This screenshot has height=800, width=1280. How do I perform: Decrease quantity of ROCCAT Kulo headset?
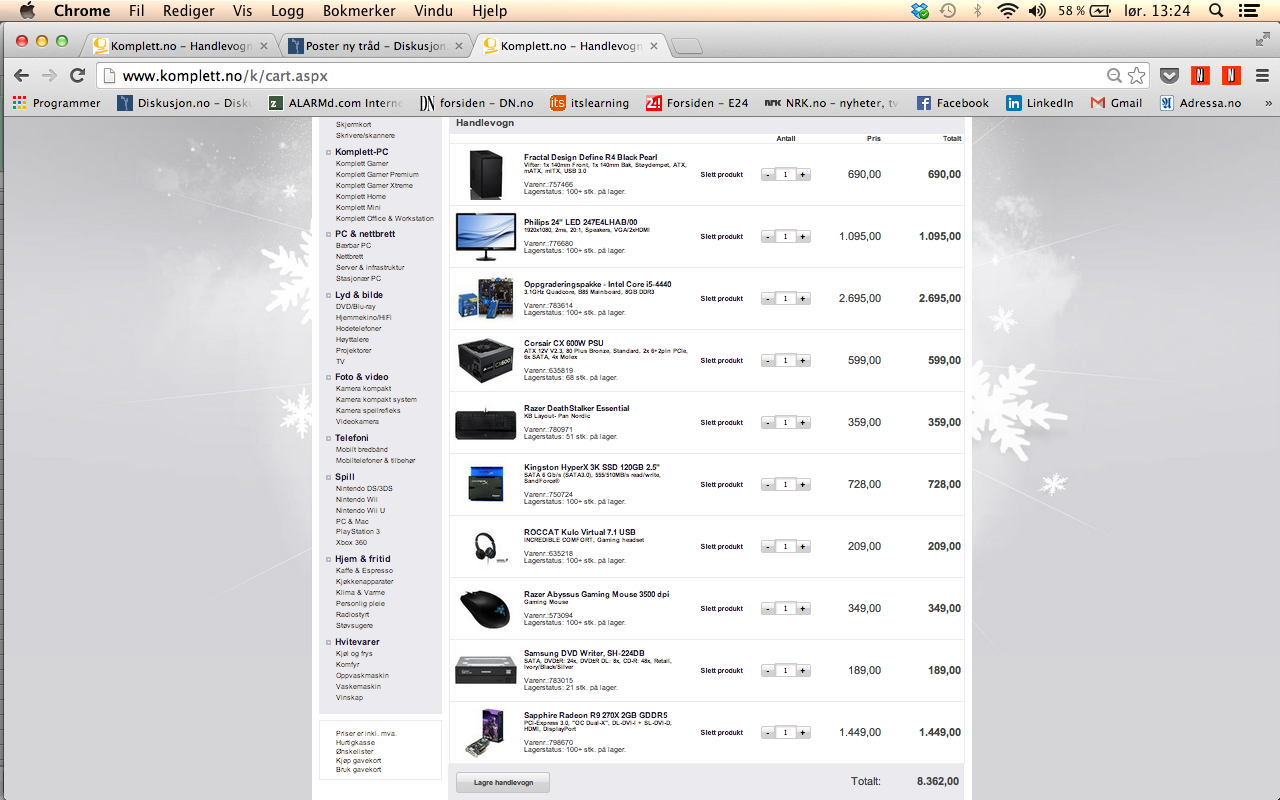(x=767, y=547)
